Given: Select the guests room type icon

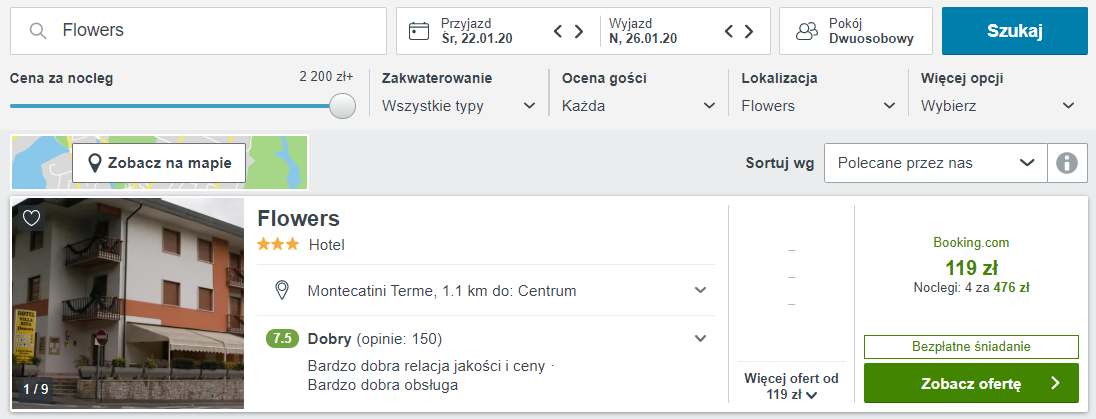Looking at the screenshot, I should [x=807, y=31].
